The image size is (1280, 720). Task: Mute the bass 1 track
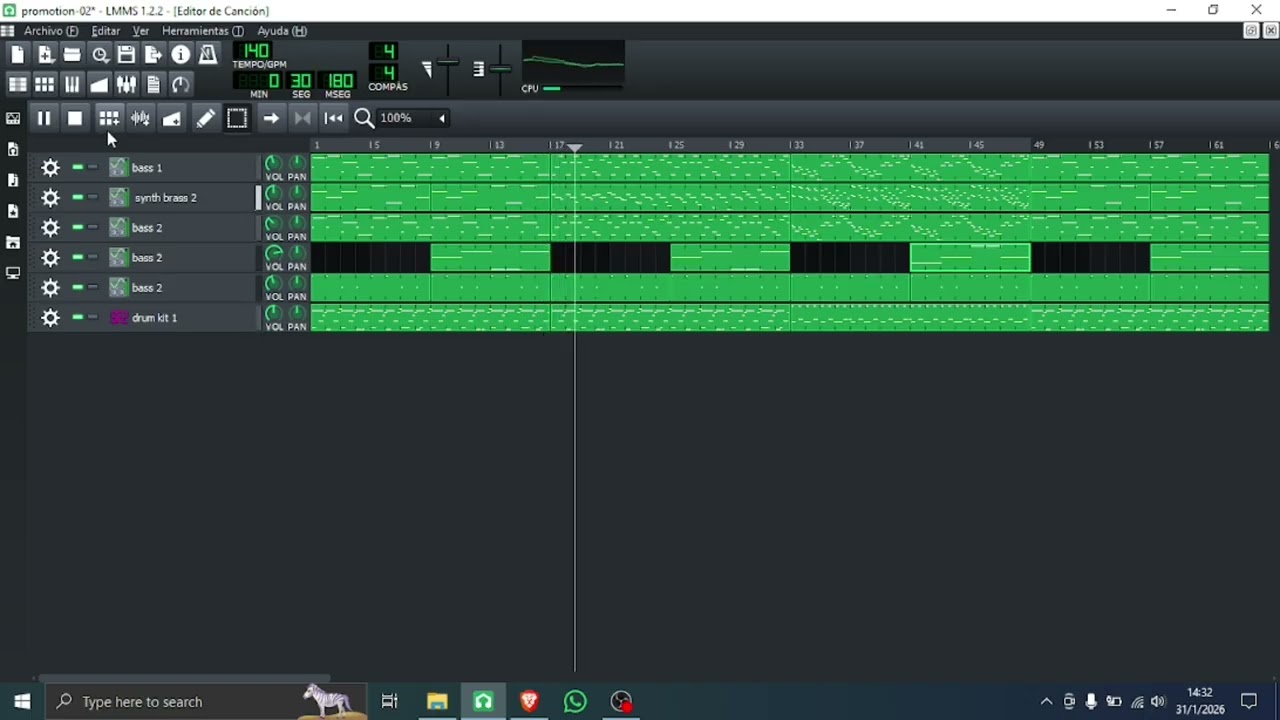point(78,167)
